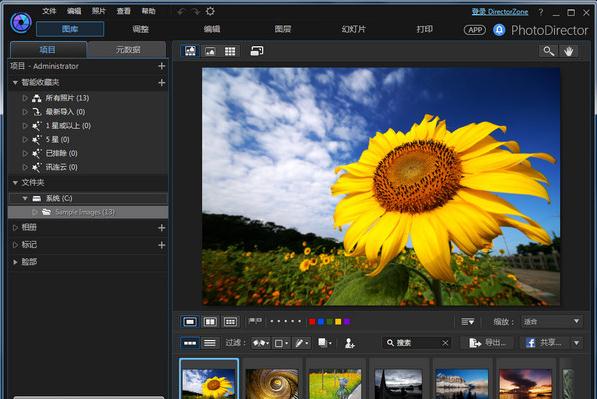Image resolution: width=597 pixels, height=399 pixels.
Task: Select the hand pan tool
Action: point(568,51)
